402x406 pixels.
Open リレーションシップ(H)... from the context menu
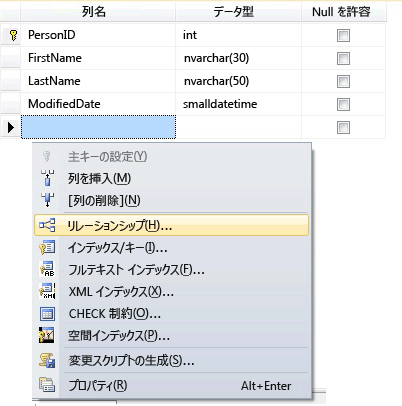click(x=172, y=225)
